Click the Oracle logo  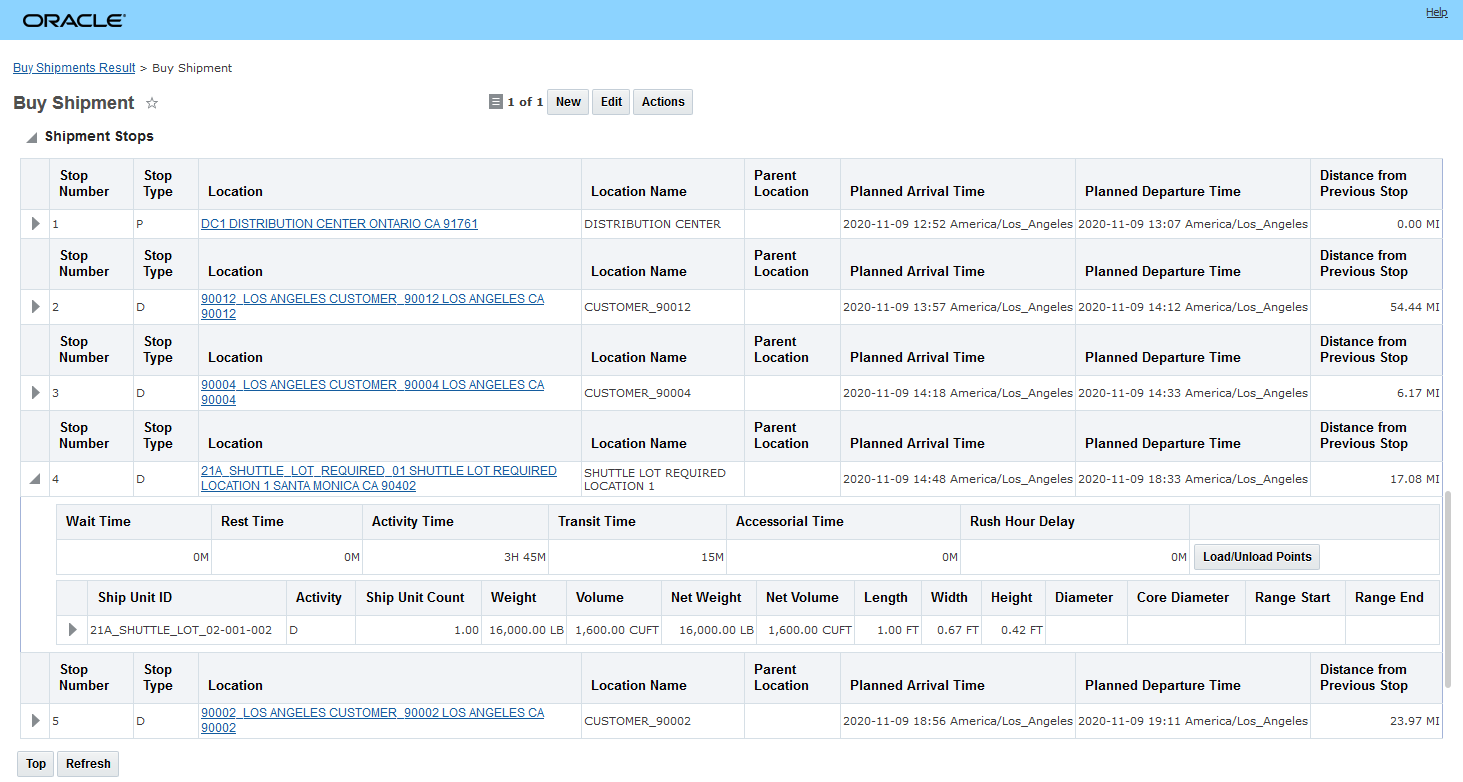coord(74,20)
